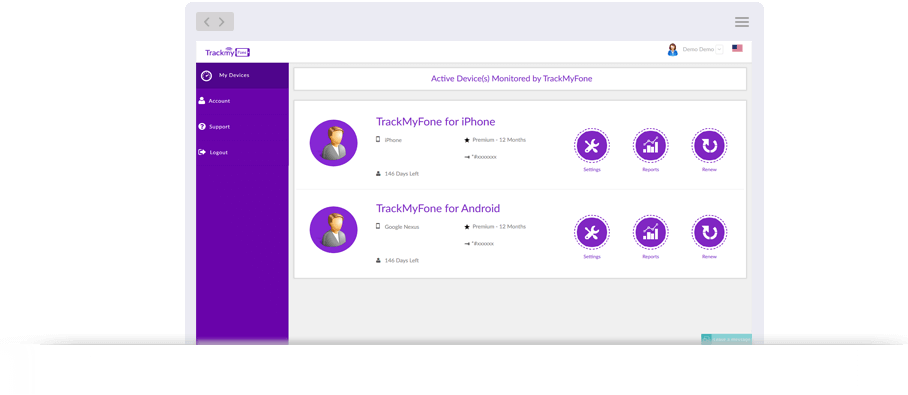Viewport: 908px width, 395px height.
Task: Expand the Demo Demo user dropdown
Action: click(719, 49)
